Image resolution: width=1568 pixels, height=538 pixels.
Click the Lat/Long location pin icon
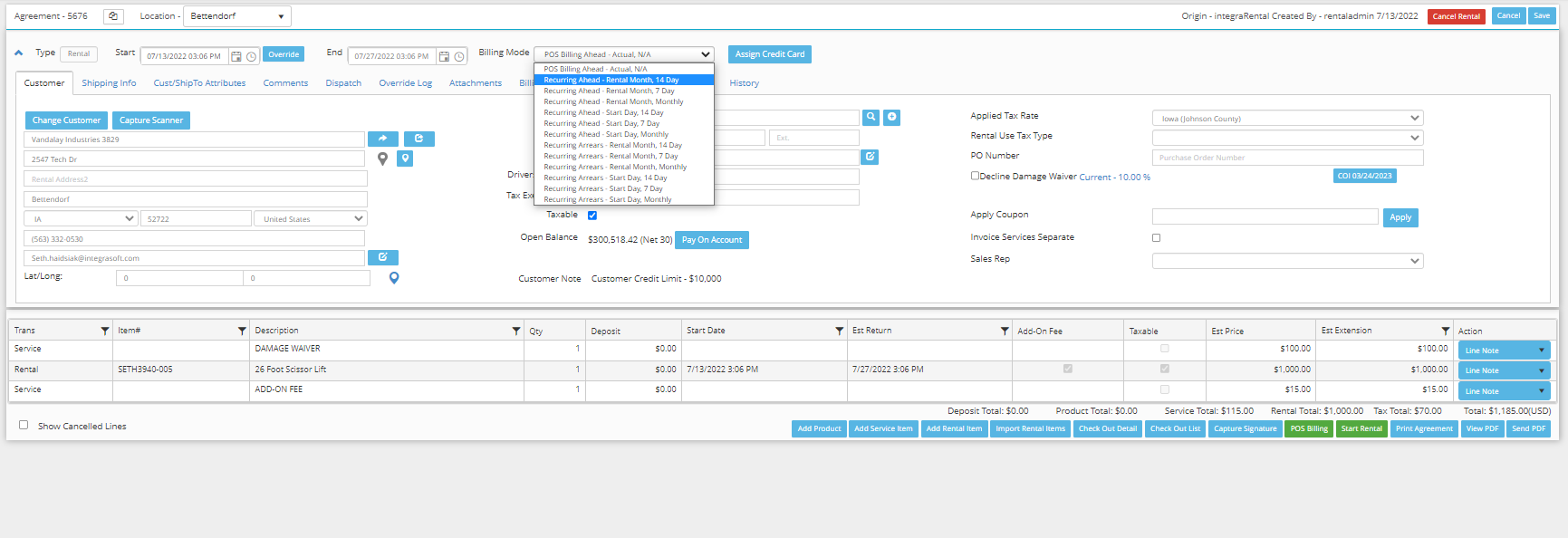394,278
